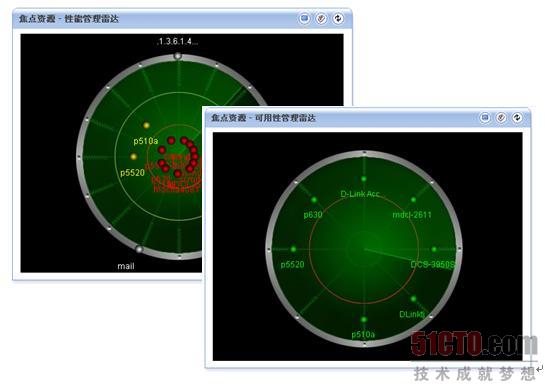Screen dimensions: 545x390
Task: Click yellow node above p5520 in performance radar
Action: point(133,157)
